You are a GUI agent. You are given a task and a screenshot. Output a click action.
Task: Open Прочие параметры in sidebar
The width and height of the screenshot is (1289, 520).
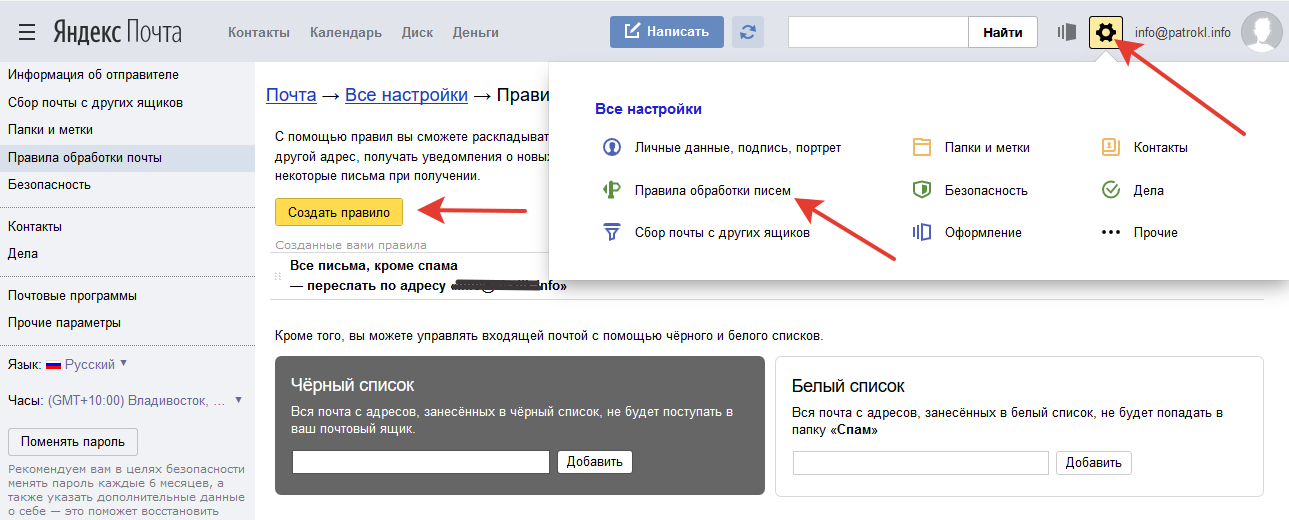click(64, 323)
